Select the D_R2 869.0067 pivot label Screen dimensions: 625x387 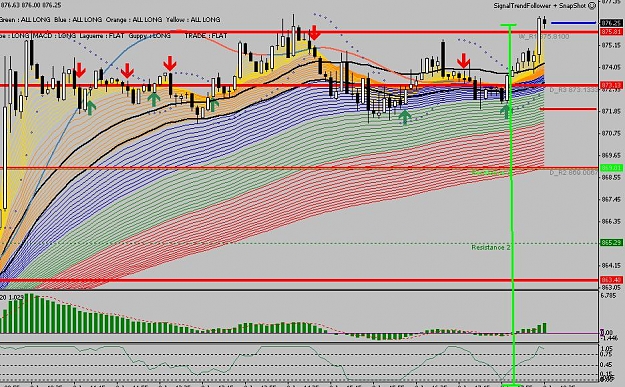click(x=574, y=173)
